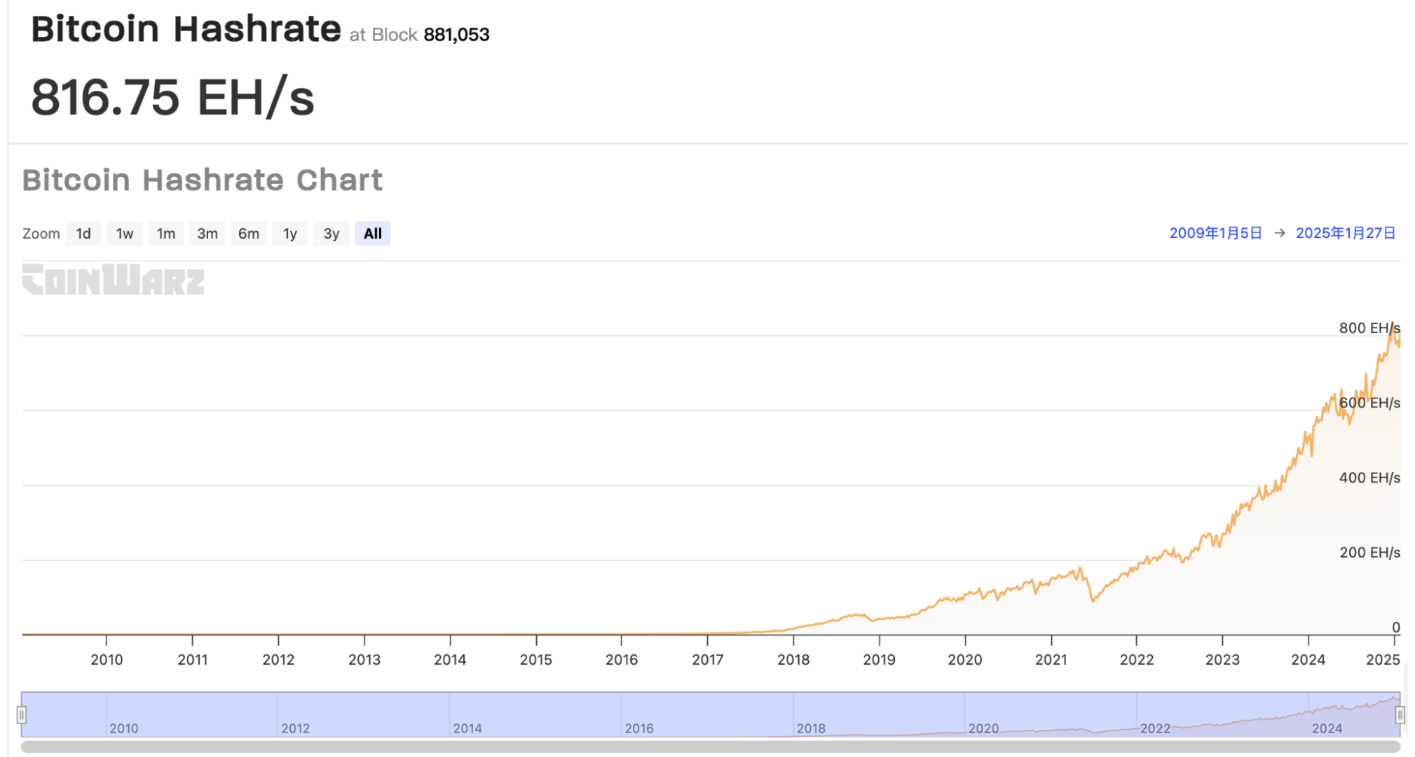
Task: Click the CoinWarz watermark logo
Action: pyautogui.click(x=113, y=280)
